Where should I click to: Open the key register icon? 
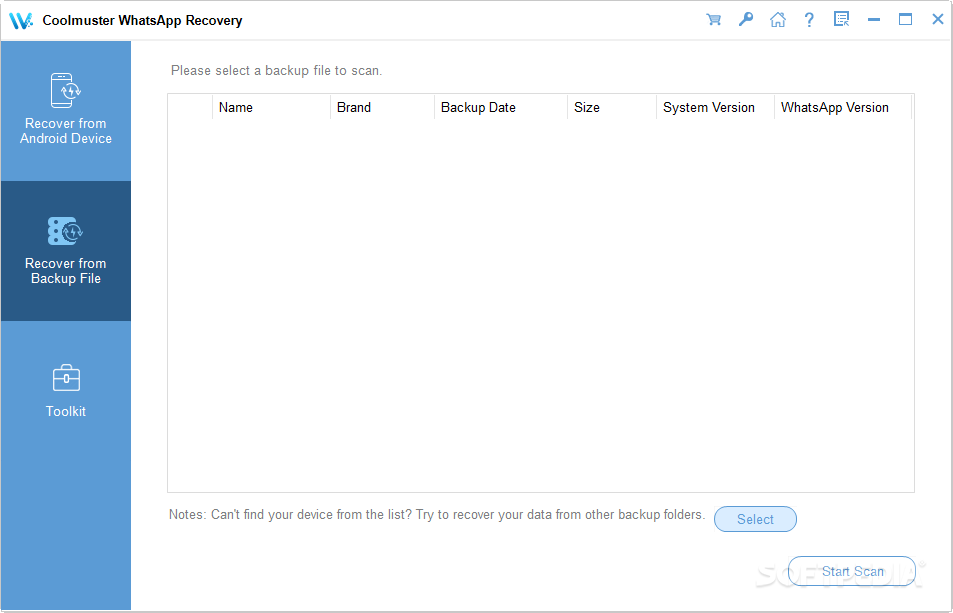pyautogui.click(x=746, y=19)
